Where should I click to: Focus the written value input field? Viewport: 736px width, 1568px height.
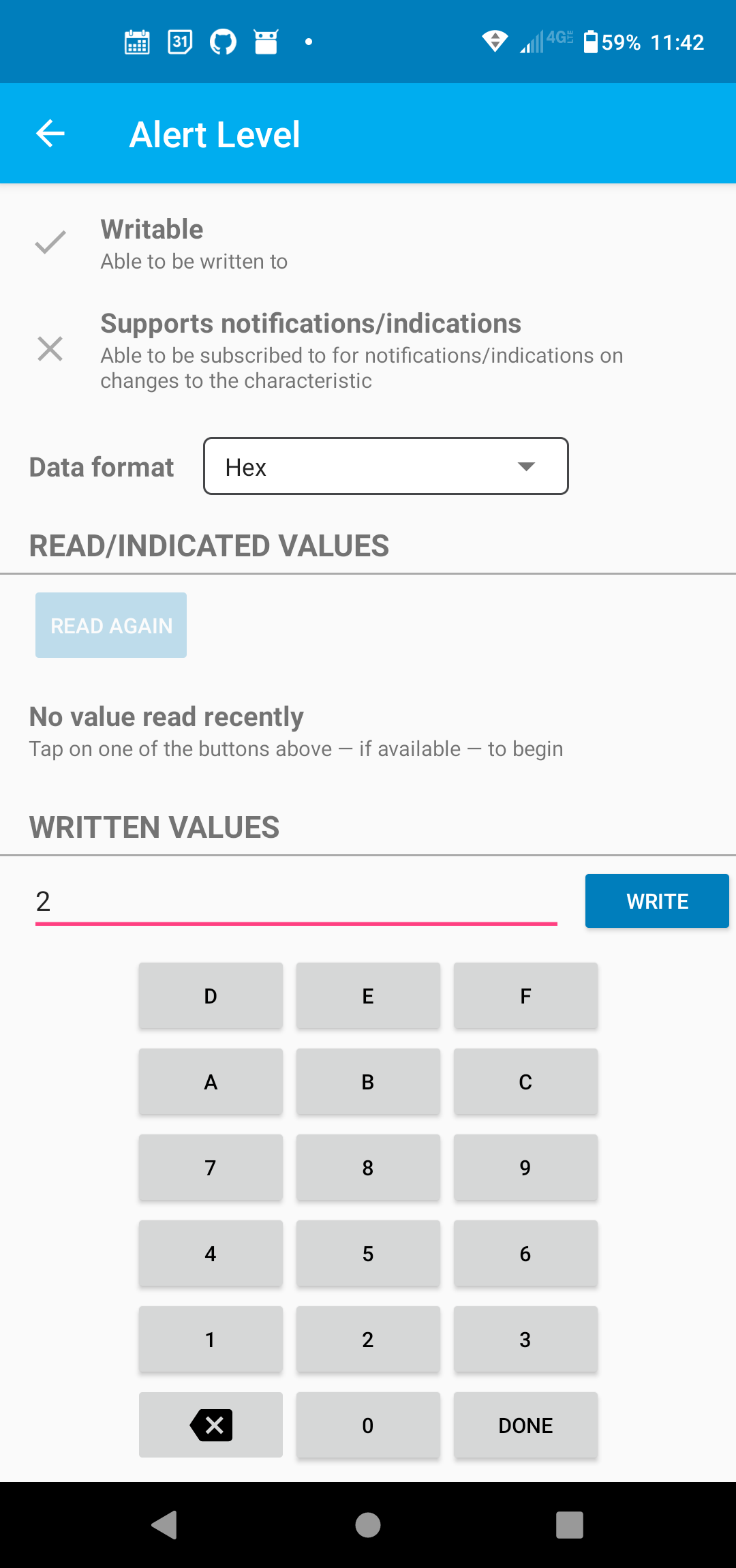(296, 902)
